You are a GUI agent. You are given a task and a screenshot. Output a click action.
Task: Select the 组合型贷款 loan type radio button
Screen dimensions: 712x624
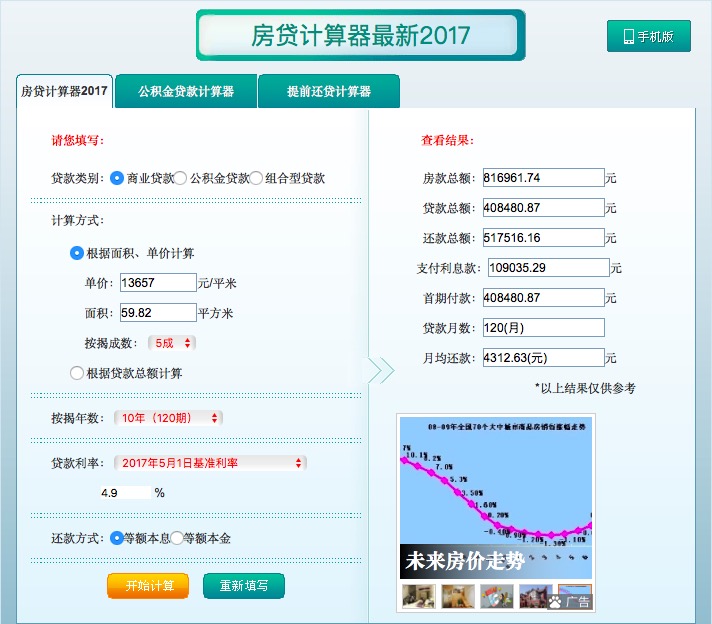coord(256,178)
